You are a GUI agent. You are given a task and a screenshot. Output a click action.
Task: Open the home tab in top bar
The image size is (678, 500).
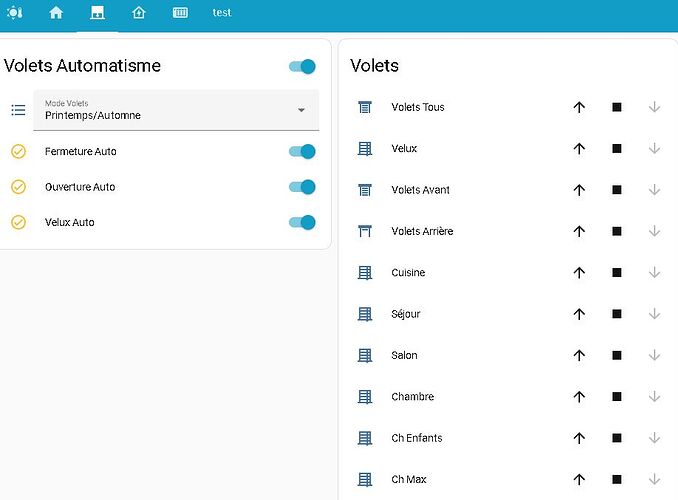pos(56,13)
